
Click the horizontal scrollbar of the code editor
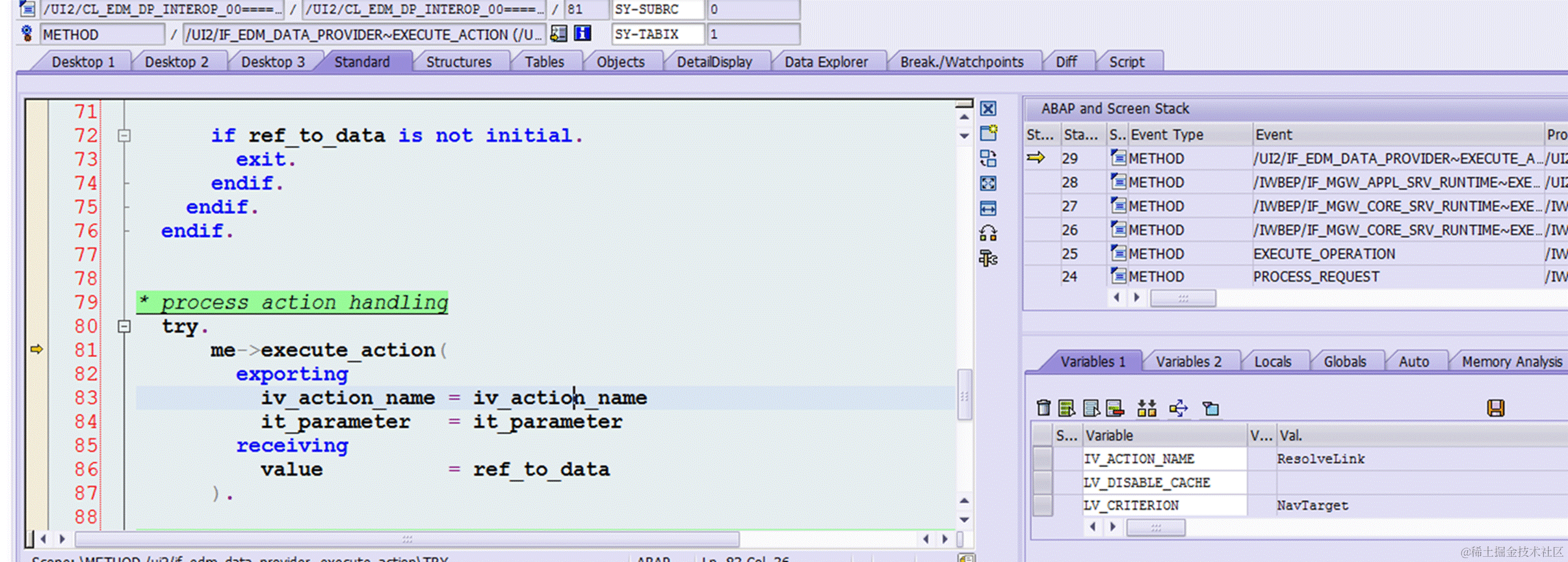407,539
